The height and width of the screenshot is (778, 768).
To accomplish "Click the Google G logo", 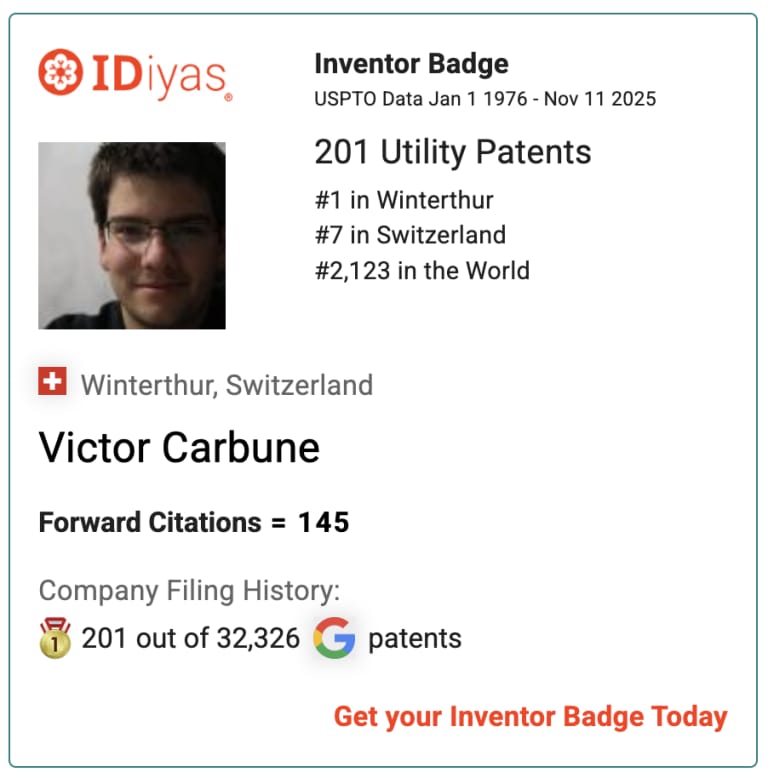I will pos(334,638).
